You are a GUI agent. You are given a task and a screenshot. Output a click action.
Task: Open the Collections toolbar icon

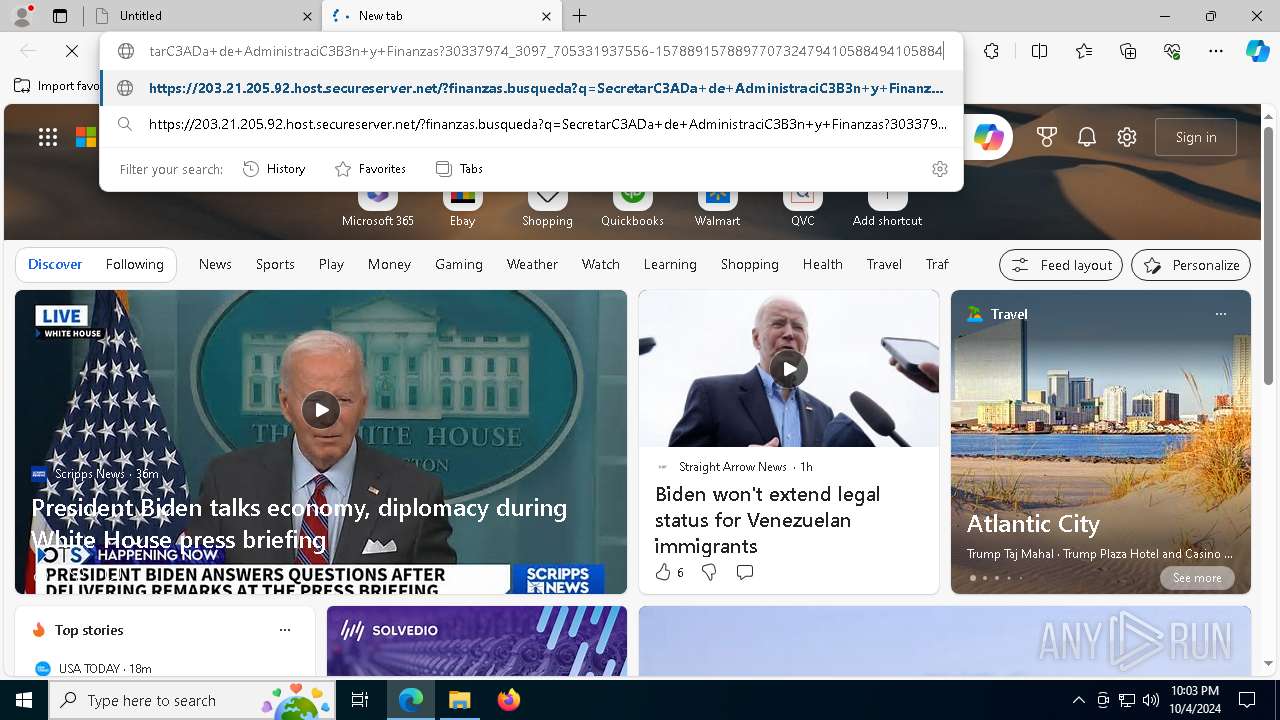pos(1128,51)
